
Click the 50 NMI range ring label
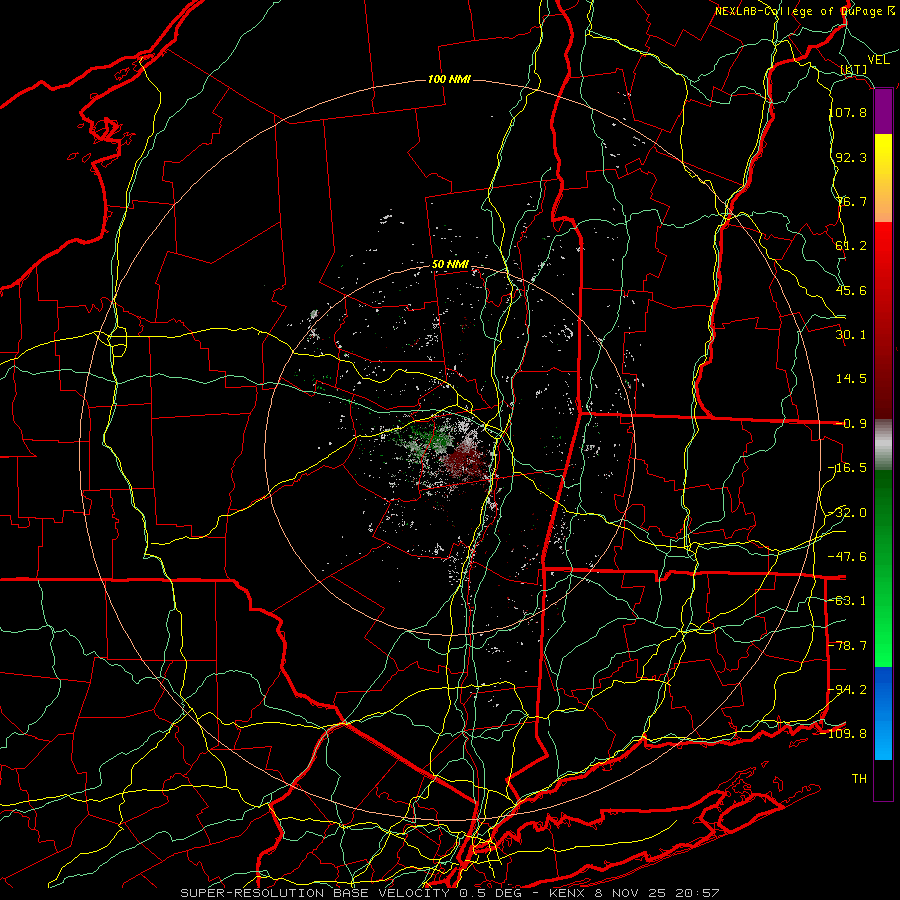pyautogui.click(x=450, y=265)
